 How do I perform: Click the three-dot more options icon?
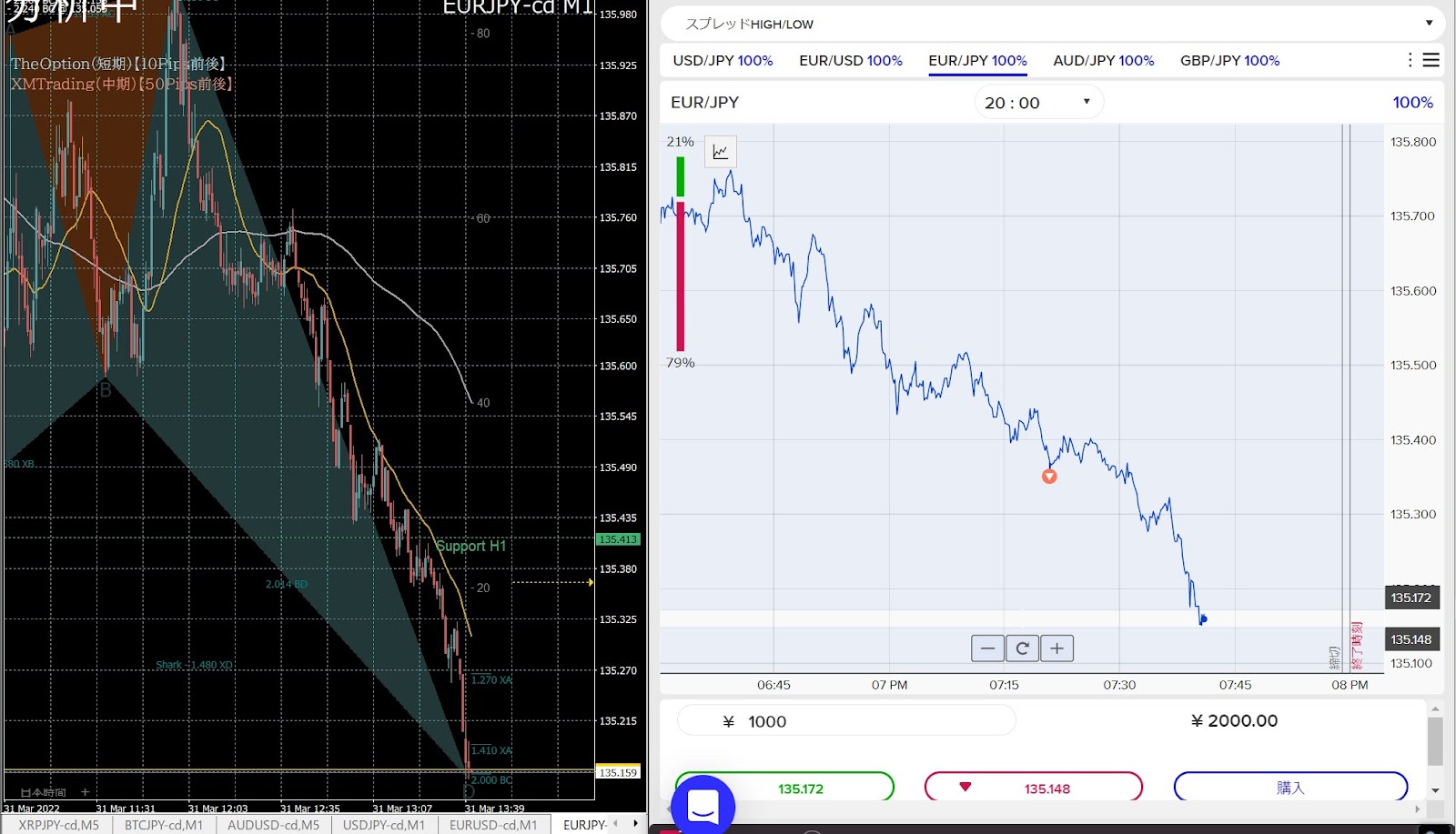1410,60
